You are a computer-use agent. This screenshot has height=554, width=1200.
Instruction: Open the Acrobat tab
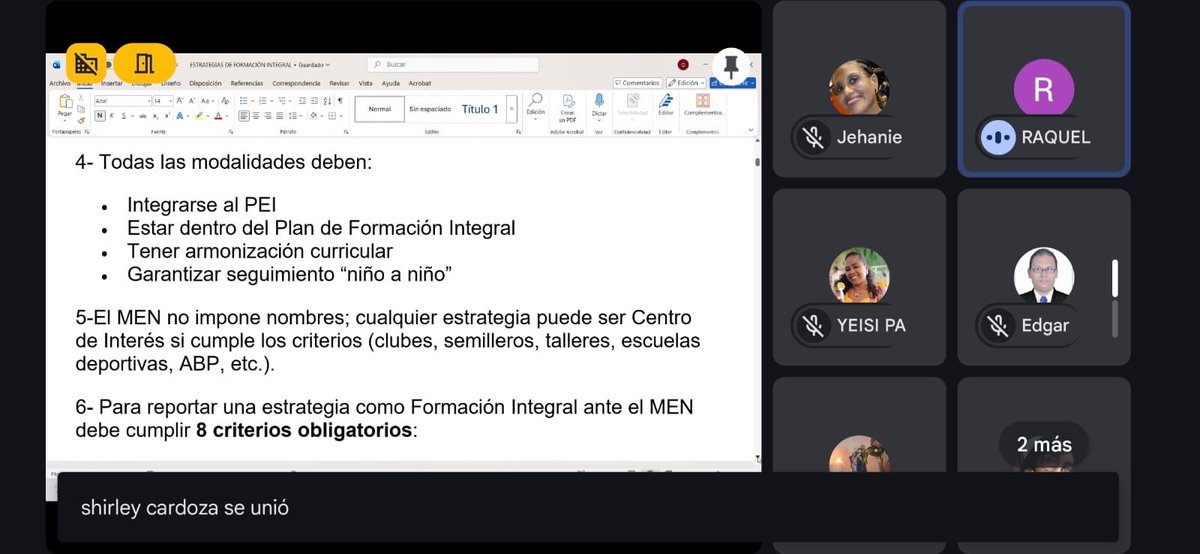(420, 83)
